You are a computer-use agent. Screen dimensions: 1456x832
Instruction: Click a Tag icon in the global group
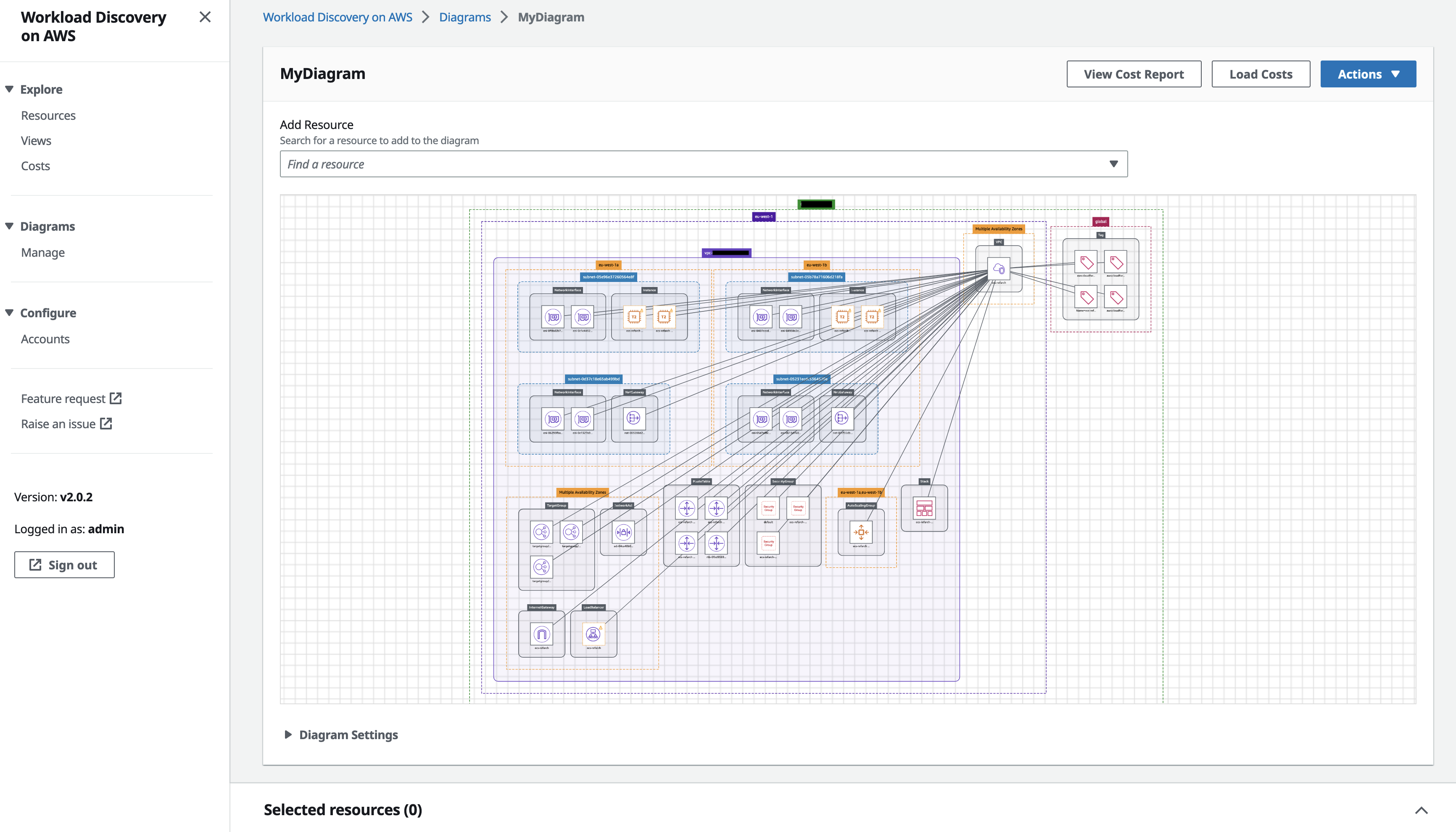pyautogui.click(x=1086, y=262)
